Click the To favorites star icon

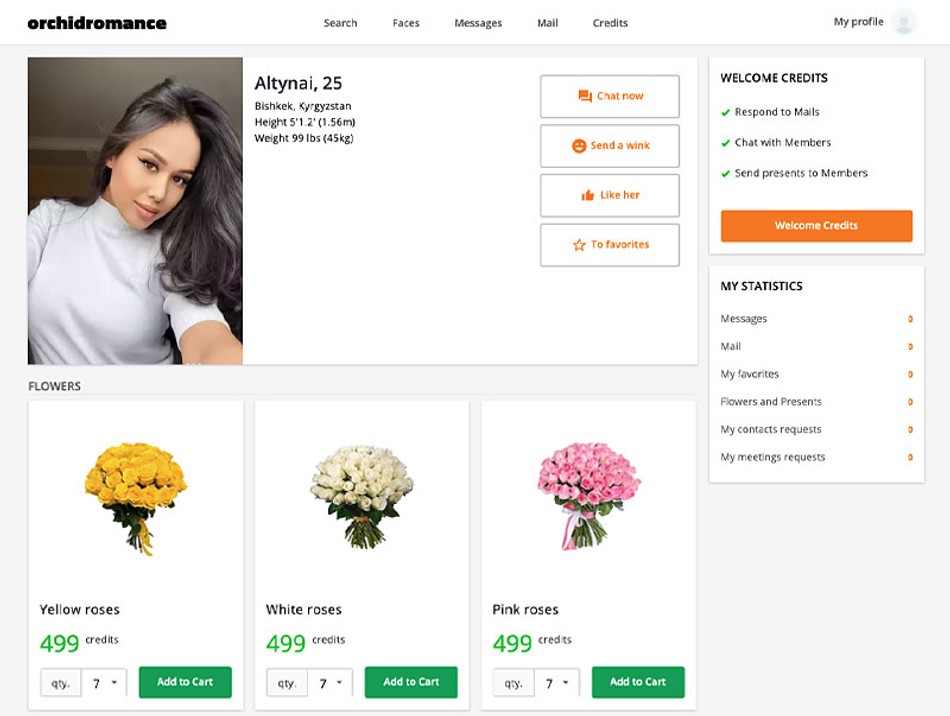tap(579, 245)
